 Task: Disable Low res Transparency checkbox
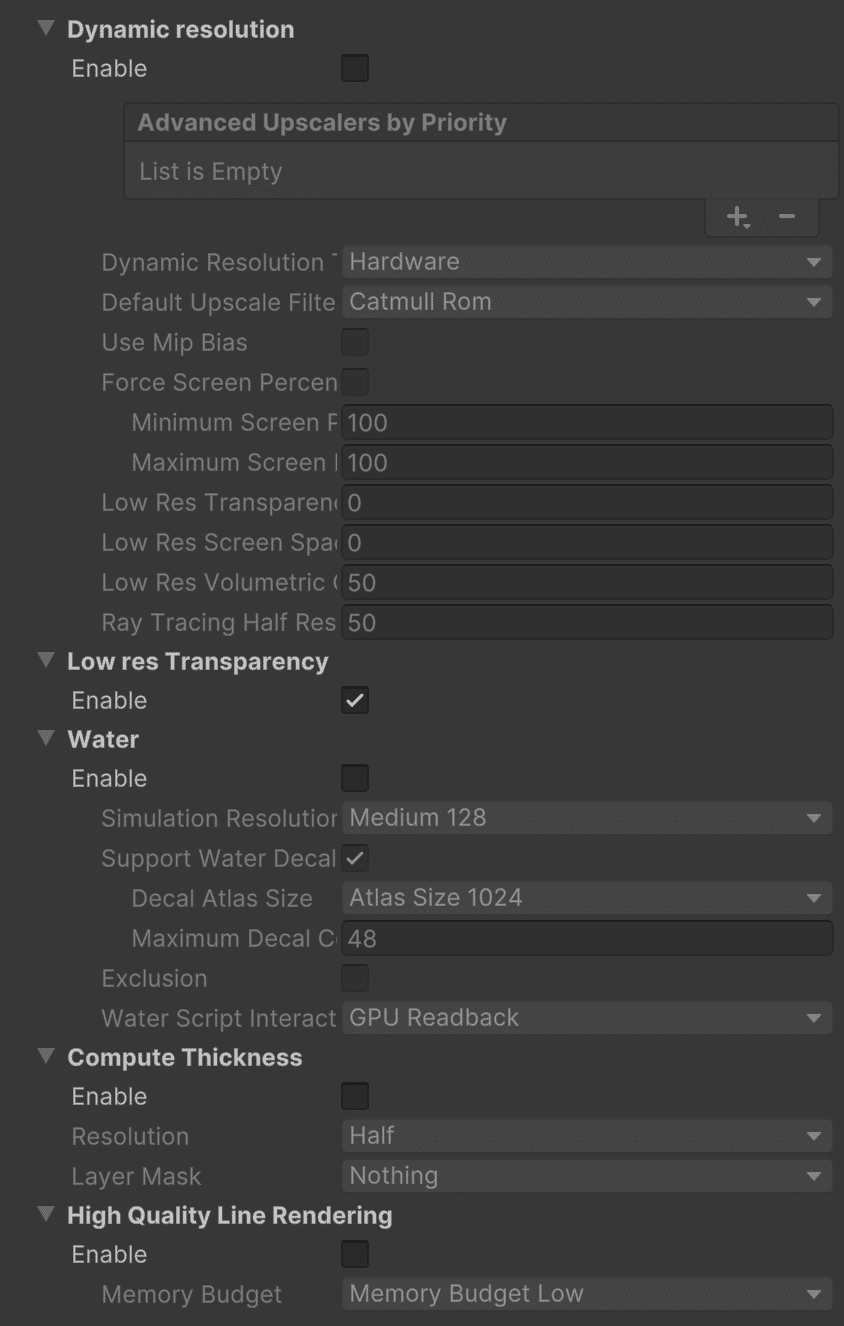tap(355, 700)
